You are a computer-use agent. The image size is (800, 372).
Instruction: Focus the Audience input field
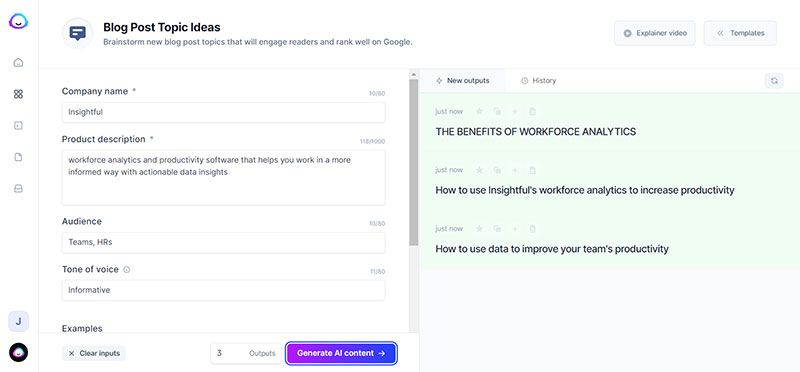click(x=223, y=242)
